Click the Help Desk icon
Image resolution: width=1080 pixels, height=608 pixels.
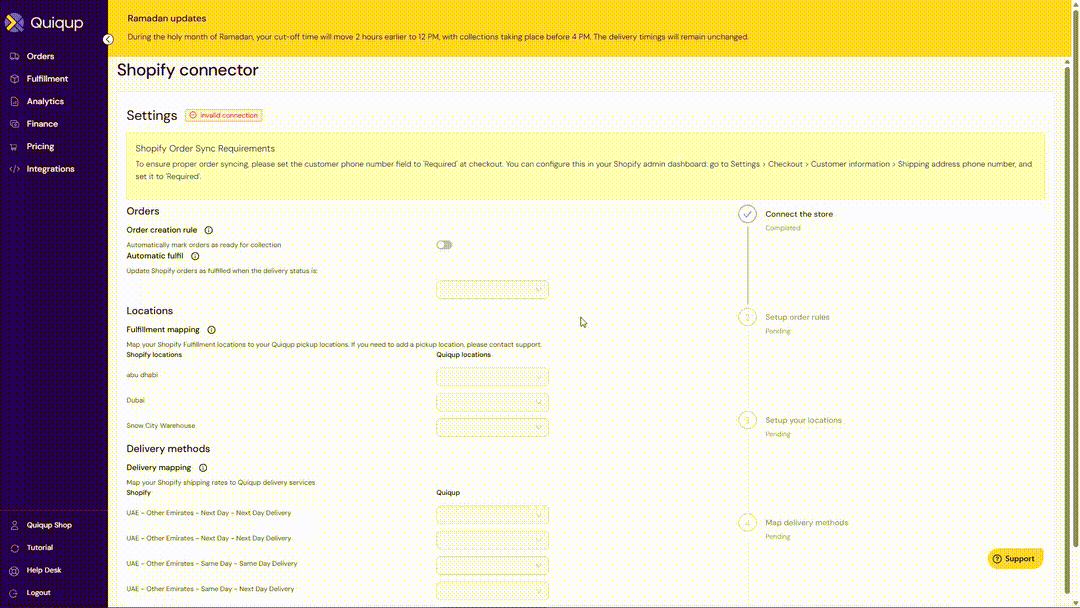click(x=14, y=571)
